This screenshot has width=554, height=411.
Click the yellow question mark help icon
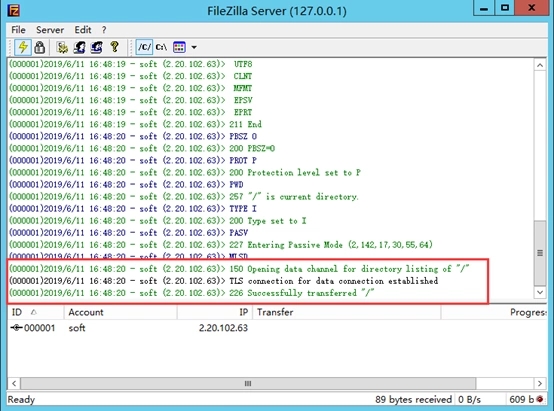114,47
